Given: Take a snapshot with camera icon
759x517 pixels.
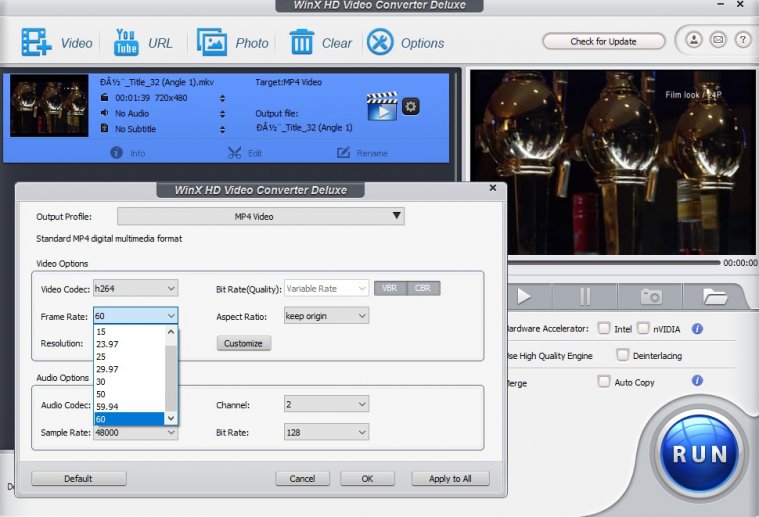Looking at the screenshot, I should coord(651,296).
